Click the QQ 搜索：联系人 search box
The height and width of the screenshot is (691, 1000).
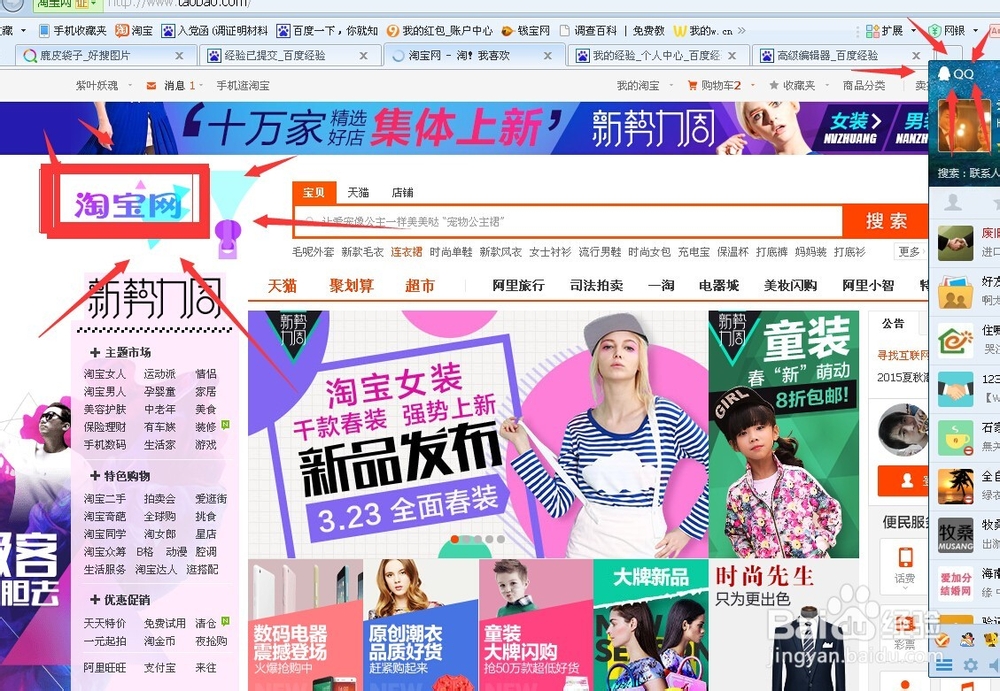click(967, 173)
